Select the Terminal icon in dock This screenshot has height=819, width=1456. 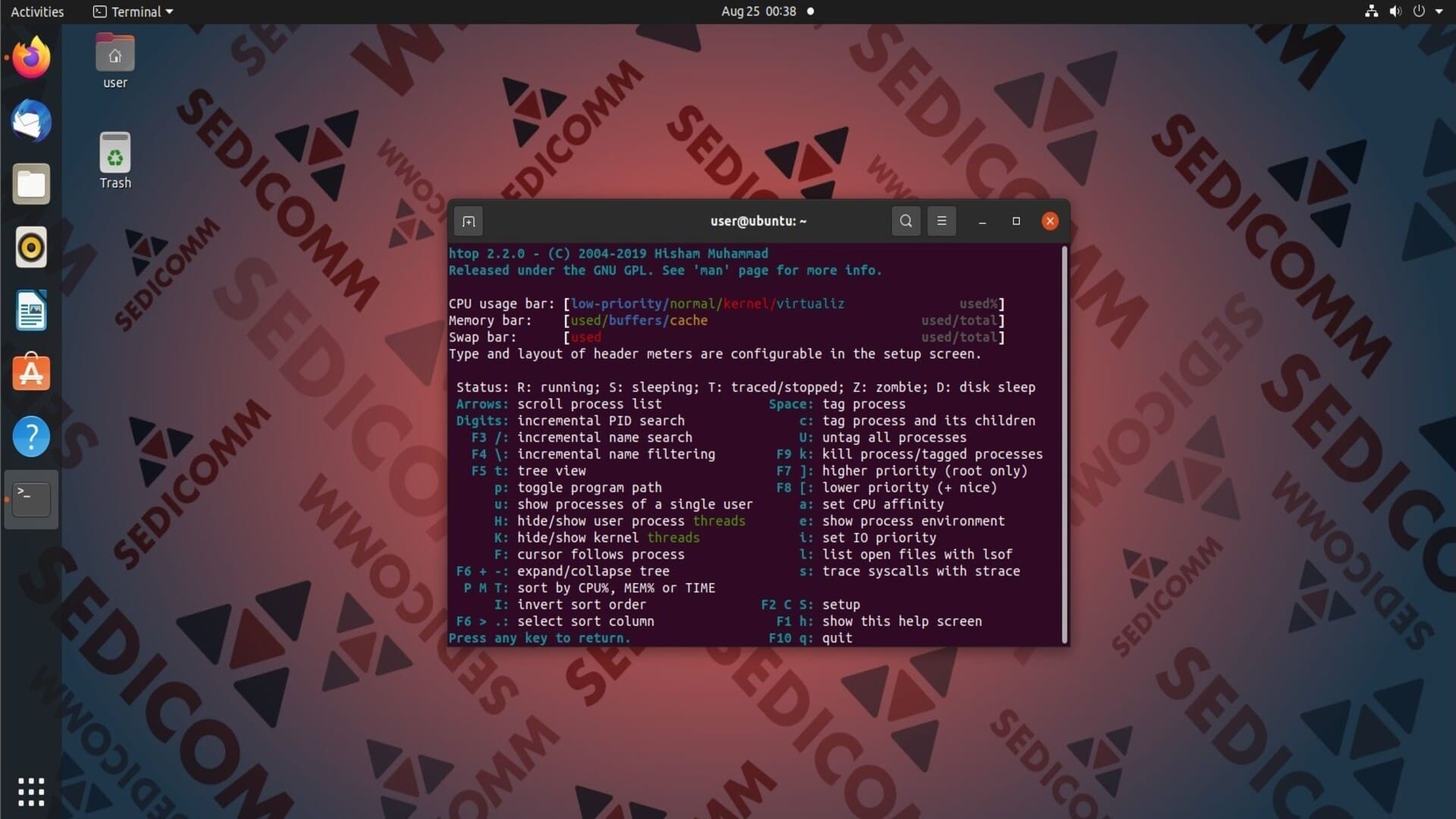click(31, 500)
